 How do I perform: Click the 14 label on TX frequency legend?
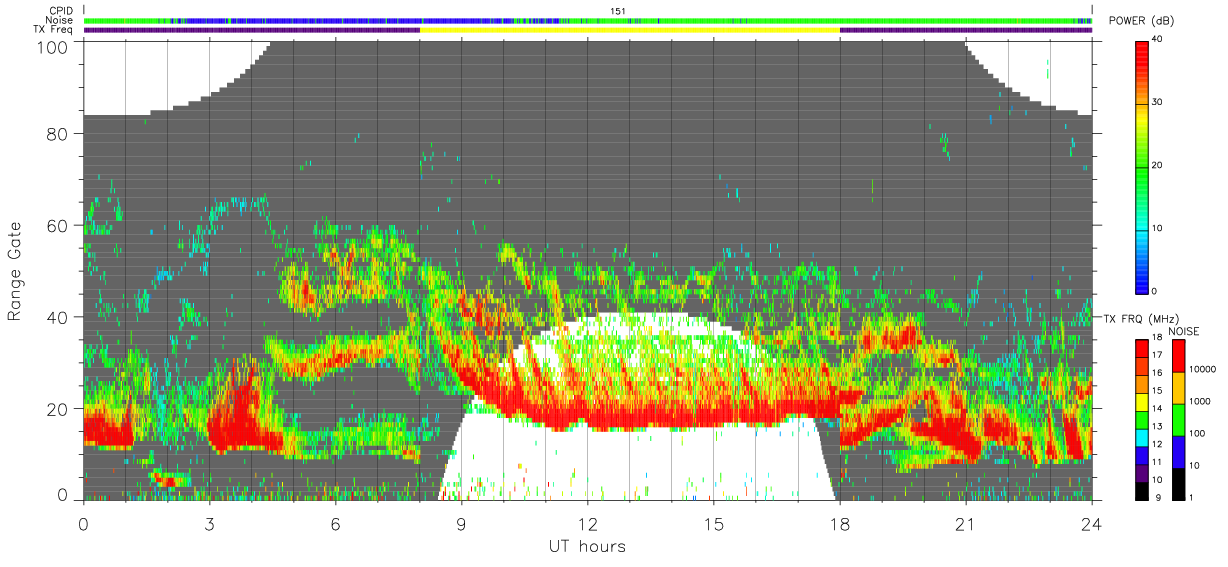pos(1157,409)
